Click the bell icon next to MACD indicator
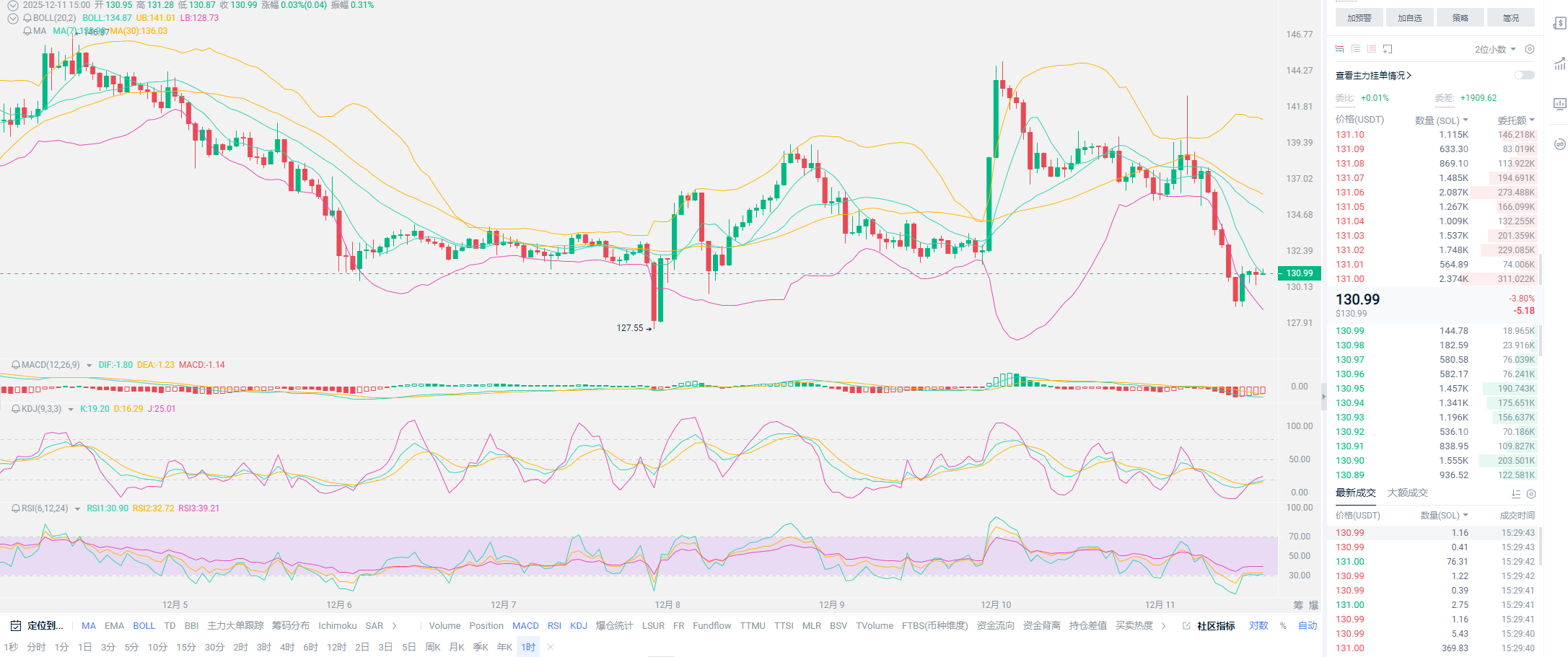1568x657 pixels. (16, 365)
